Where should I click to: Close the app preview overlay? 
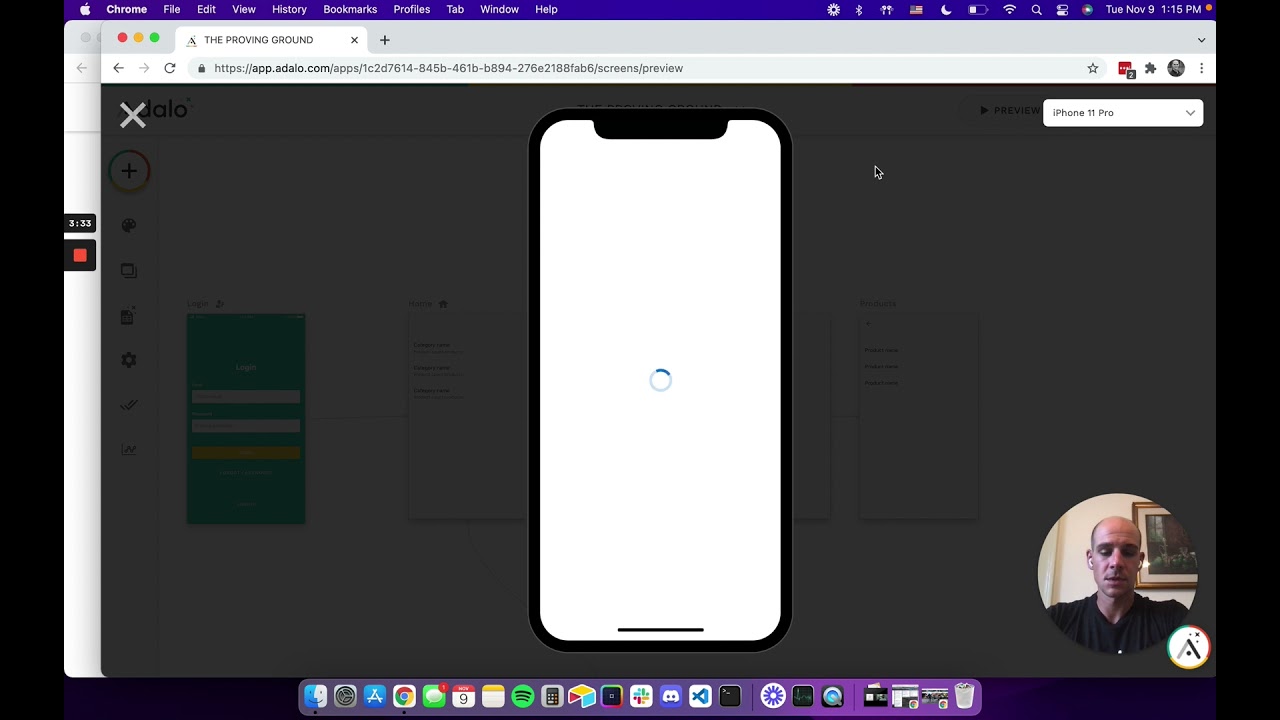[x=133, y=116]
